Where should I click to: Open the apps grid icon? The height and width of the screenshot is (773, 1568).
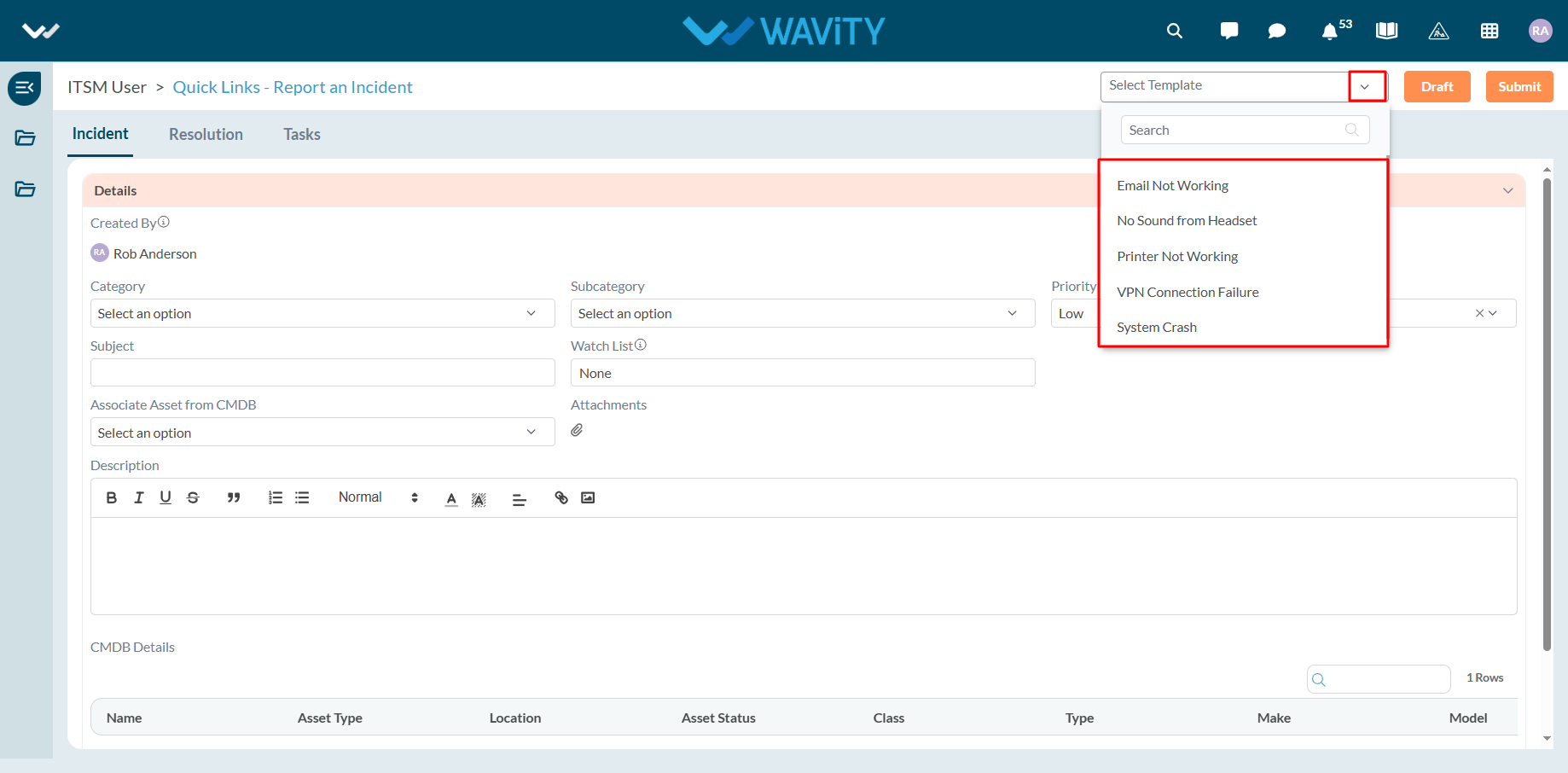(1490, 31)
